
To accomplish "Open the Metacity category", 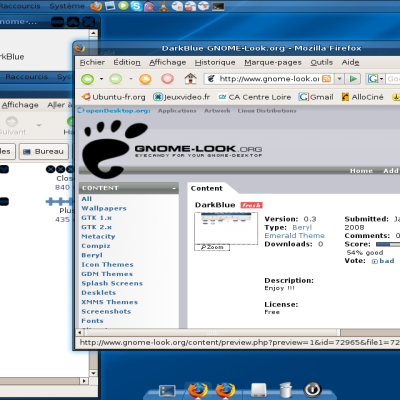I will 98,236.
